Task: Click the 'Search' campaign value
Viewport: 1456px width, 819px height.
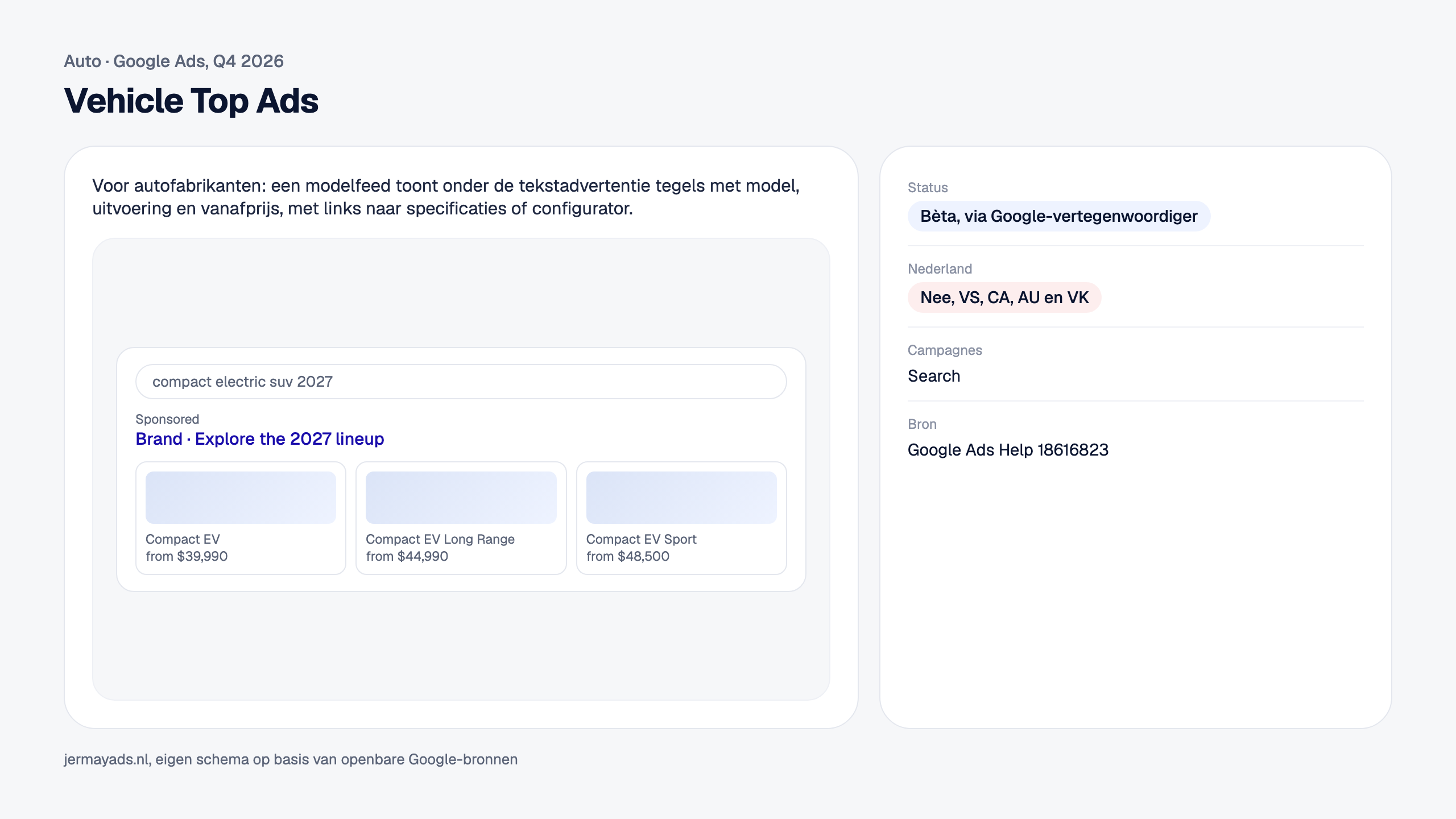Action: (x=934, y=376)
